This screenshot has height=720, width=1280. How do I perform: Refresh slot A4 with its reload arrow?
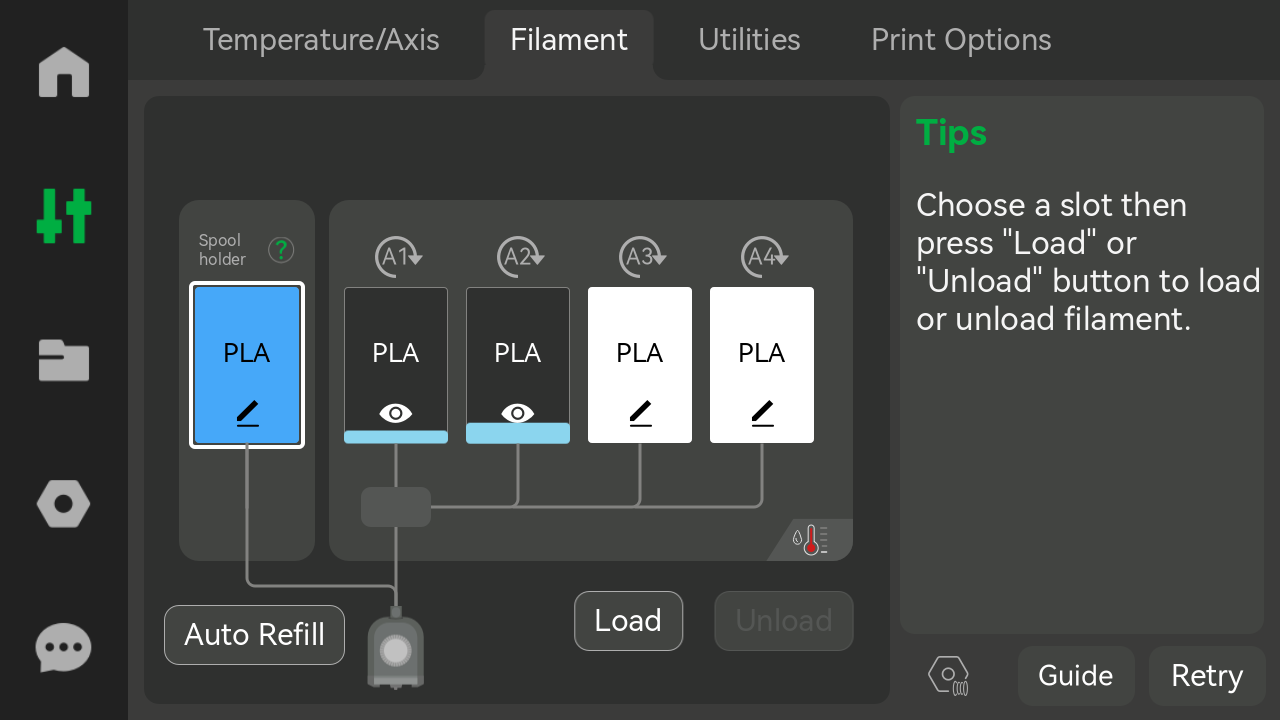(x=764, y=257)
